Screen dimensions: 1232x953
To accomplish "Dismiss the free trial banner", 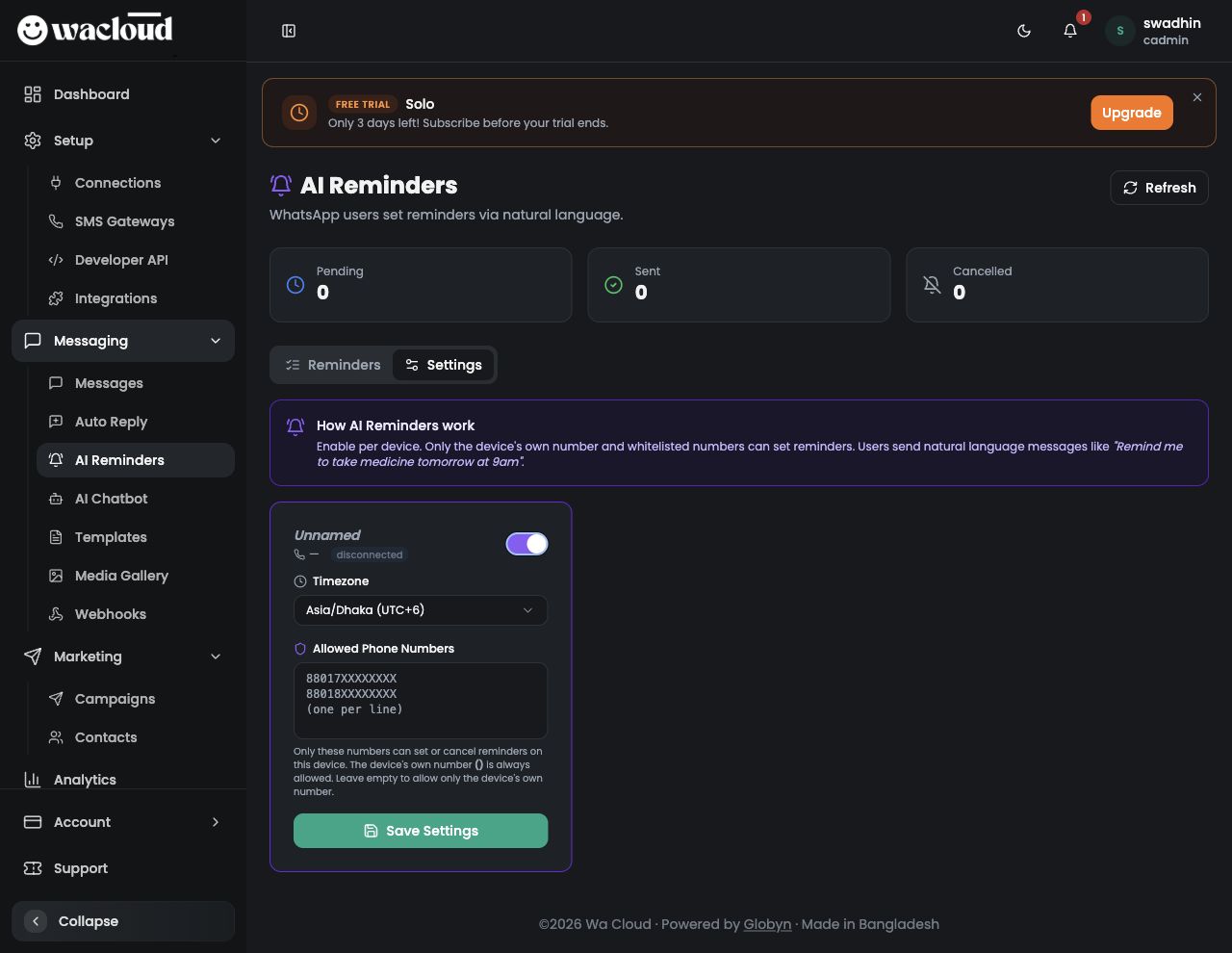I will point(1197,97).
